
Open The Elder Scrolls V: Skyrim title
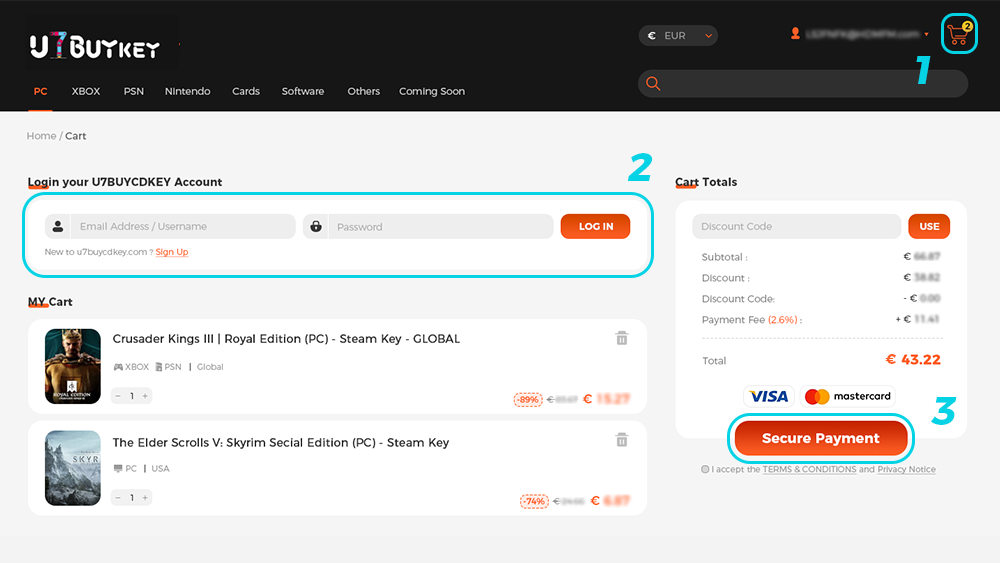(281, 442)
